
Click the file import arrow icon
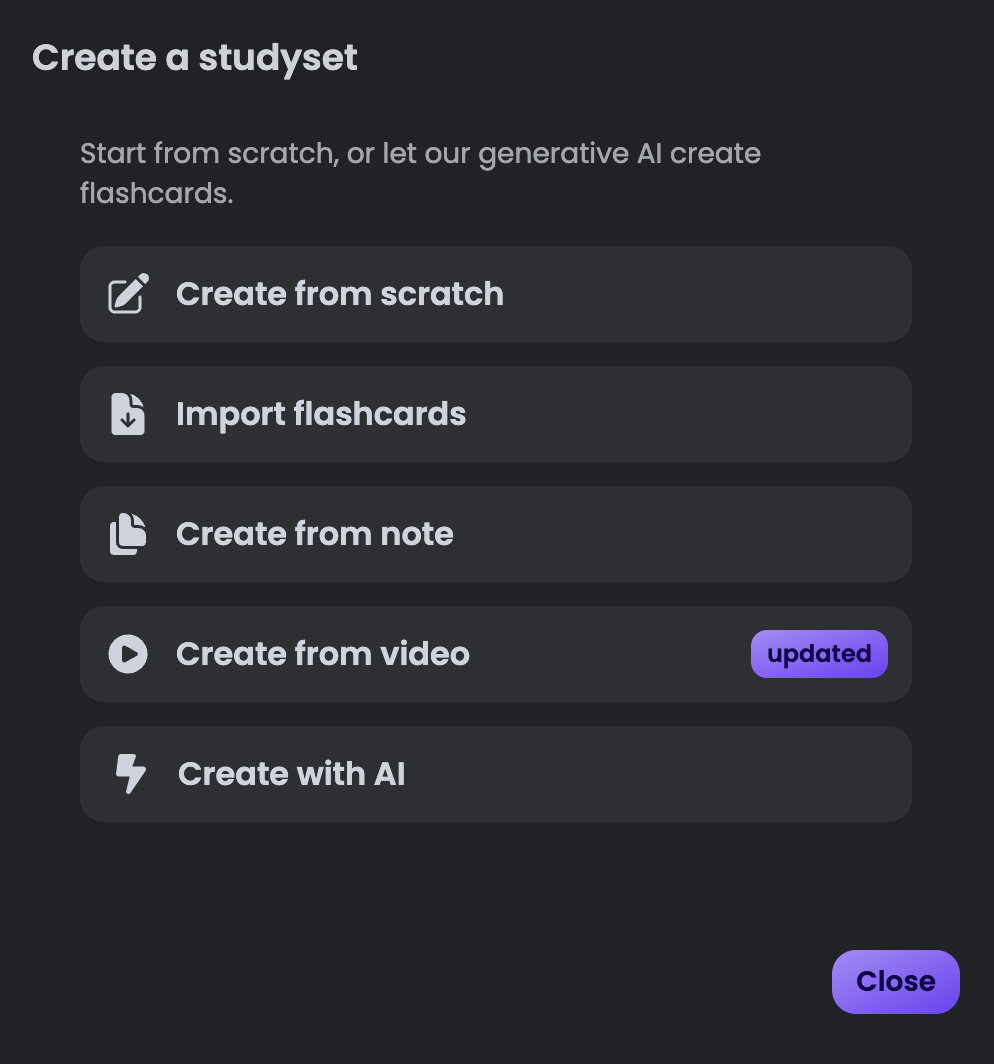click(128, 414)
